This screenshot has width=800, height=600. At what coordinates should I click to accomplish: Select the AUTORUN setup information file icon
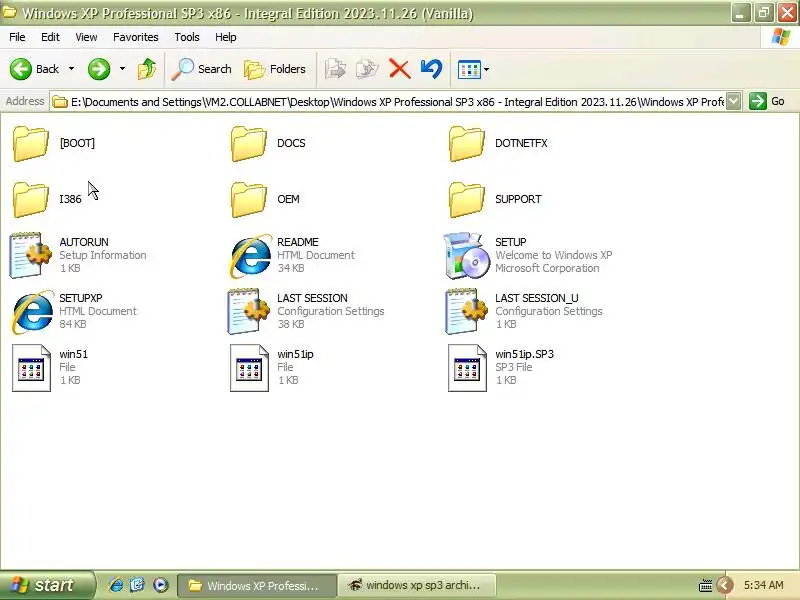[31, 256]
